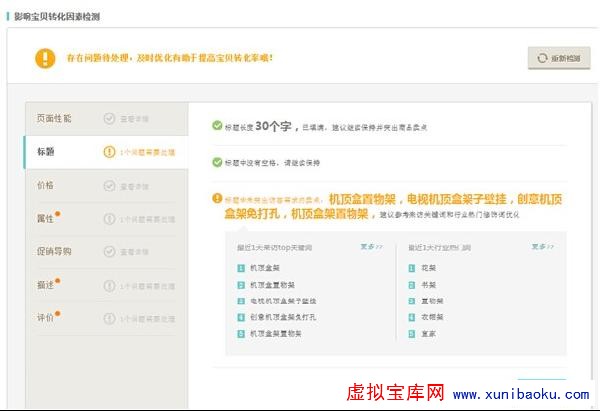Click the industry hot word 花架
This screenshot has height=411, width=600.
click(x=426, y=268)
